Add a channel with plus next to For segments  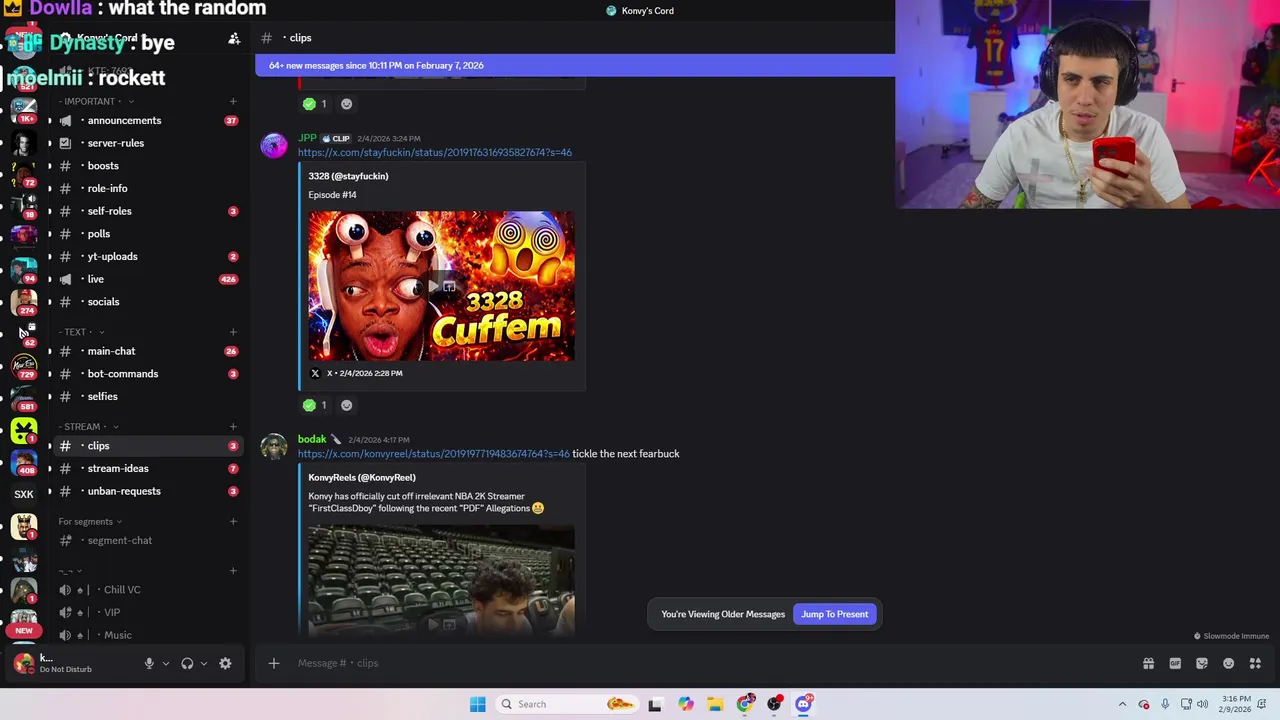click(x=233, y=521)
